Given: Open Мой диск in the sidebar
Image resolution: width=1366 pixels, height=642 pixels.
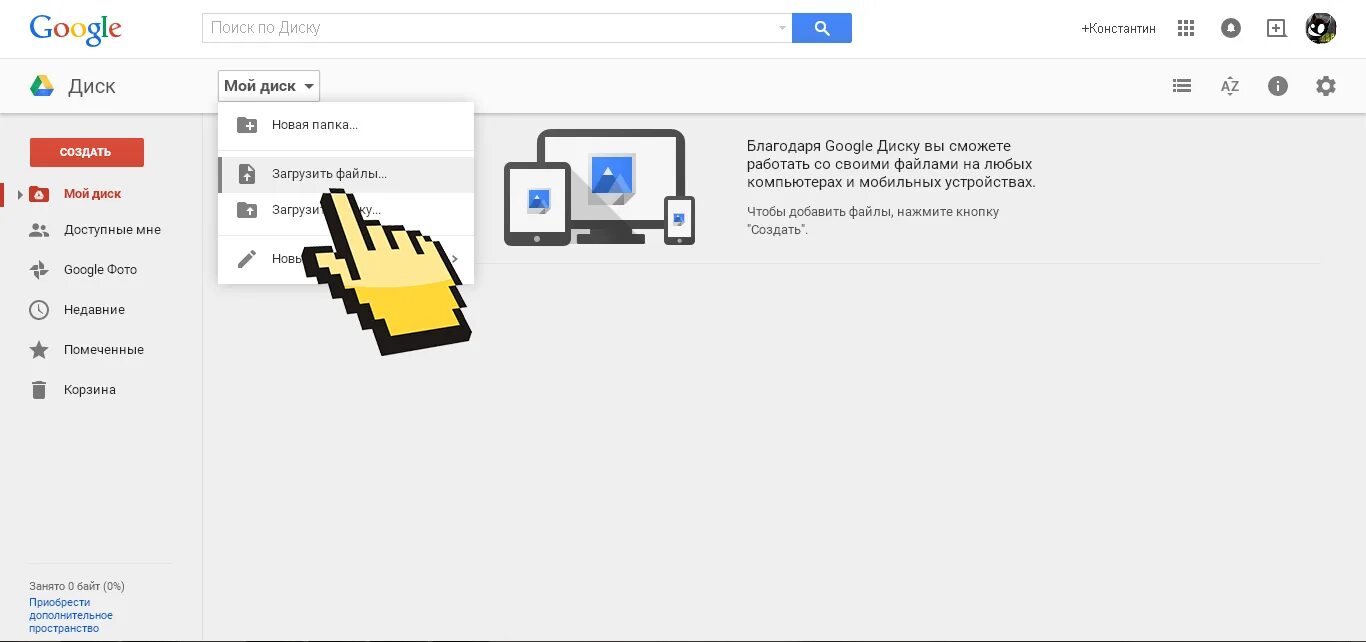Looking at the screenshot, I should (92, 194).
